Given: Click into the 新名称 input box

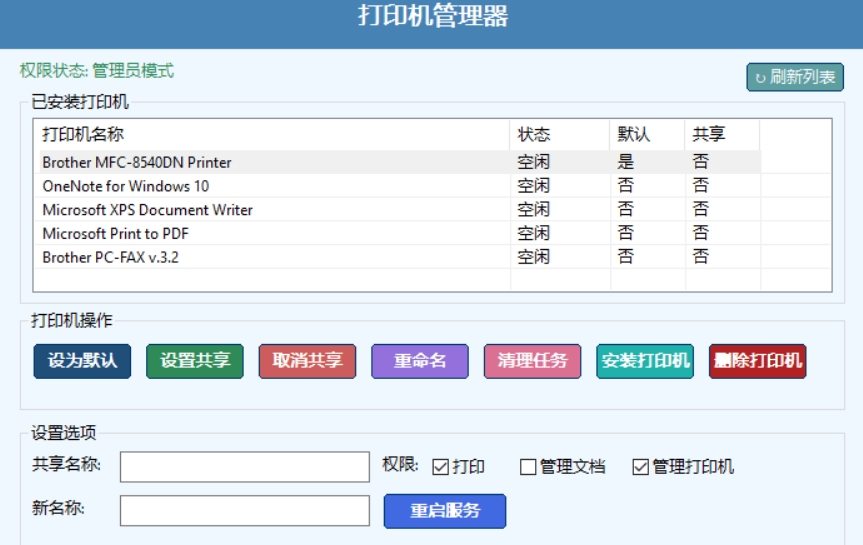Looking at the screenshot, I should pos(245,510).
